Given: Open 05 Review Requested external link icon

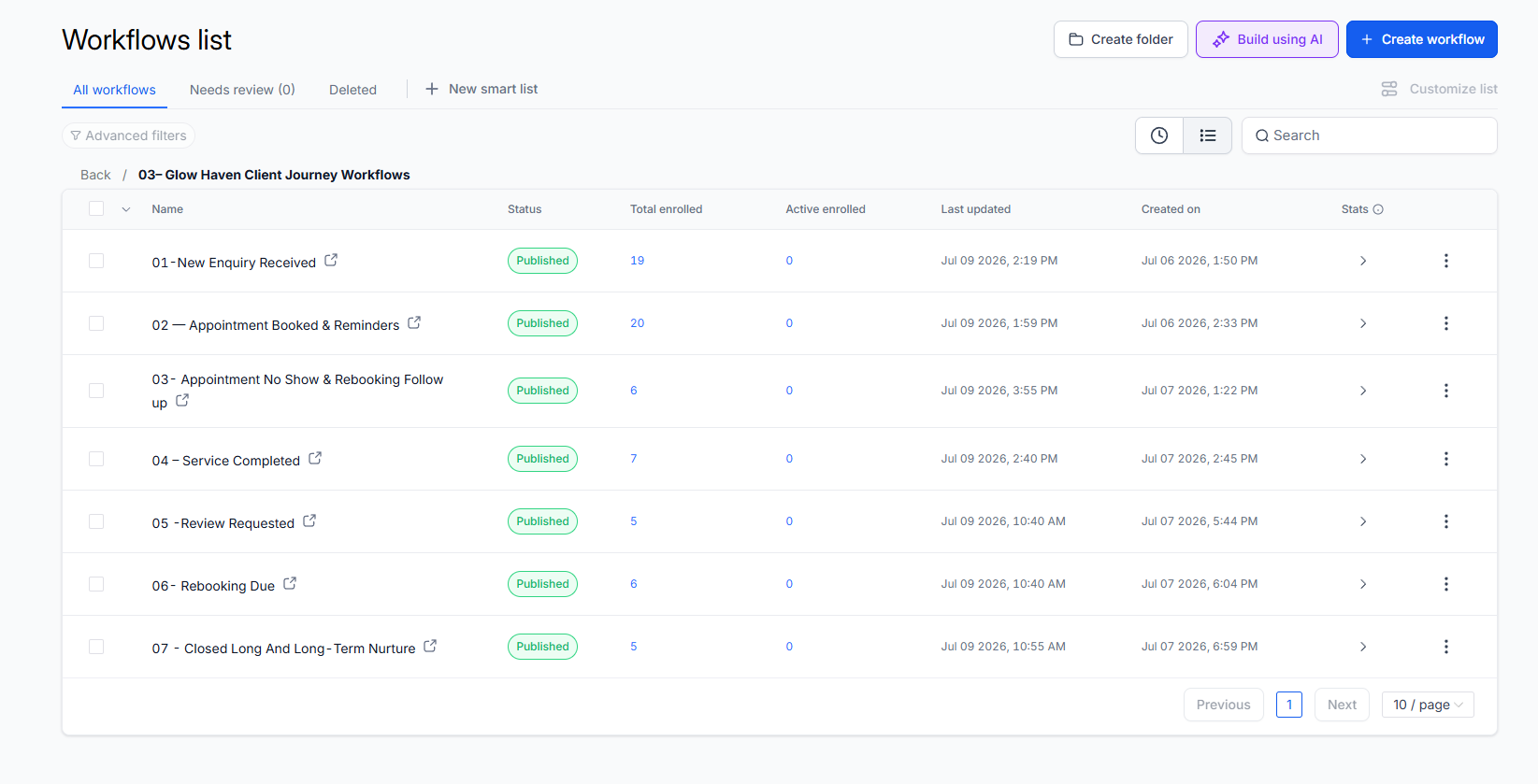Looking at the screenshot, I should coord(309,521).
